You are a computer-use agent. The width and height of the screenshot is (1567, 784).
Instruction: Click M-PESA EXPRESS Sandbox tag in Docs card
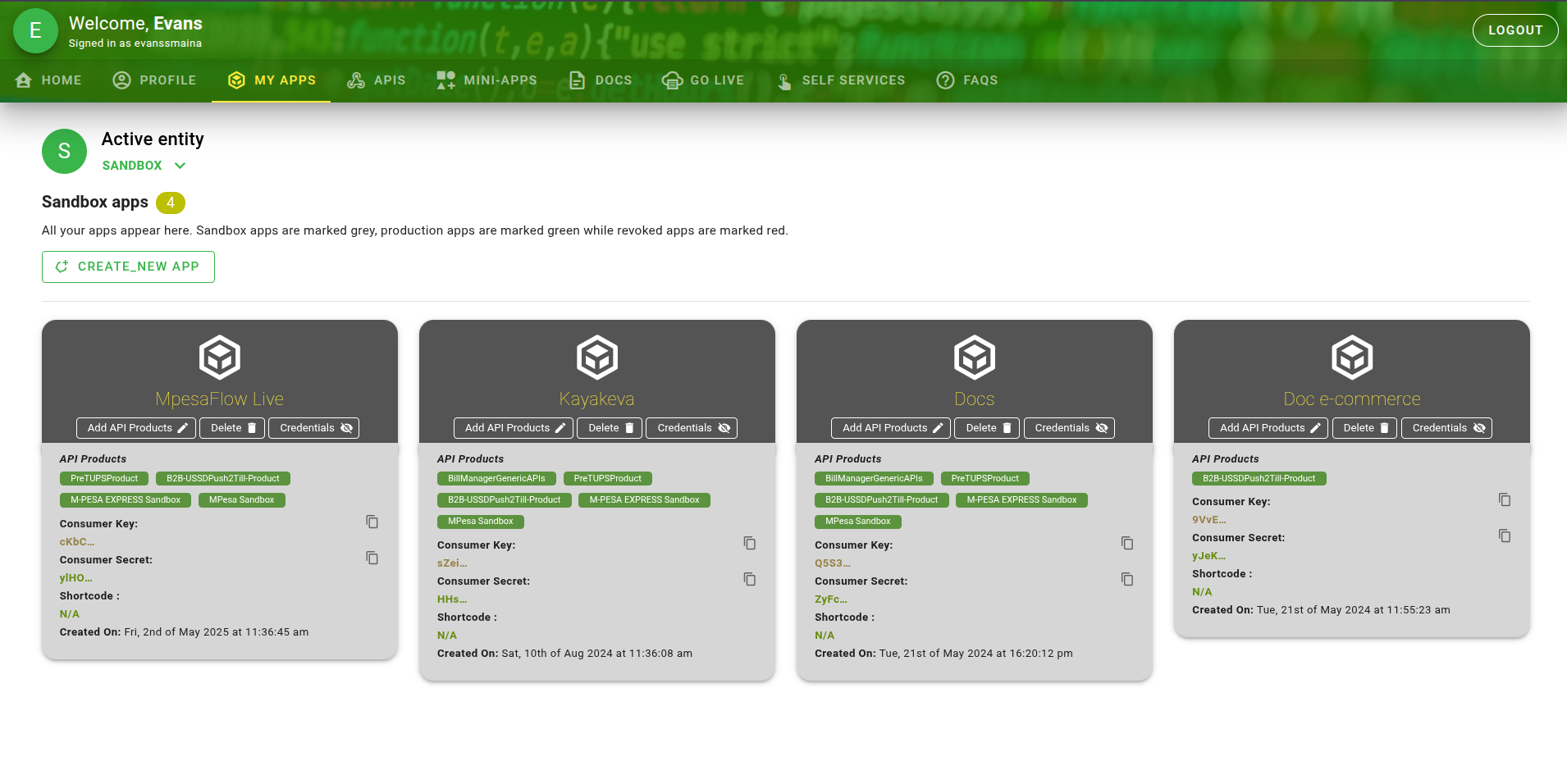tap(1021, 500)
